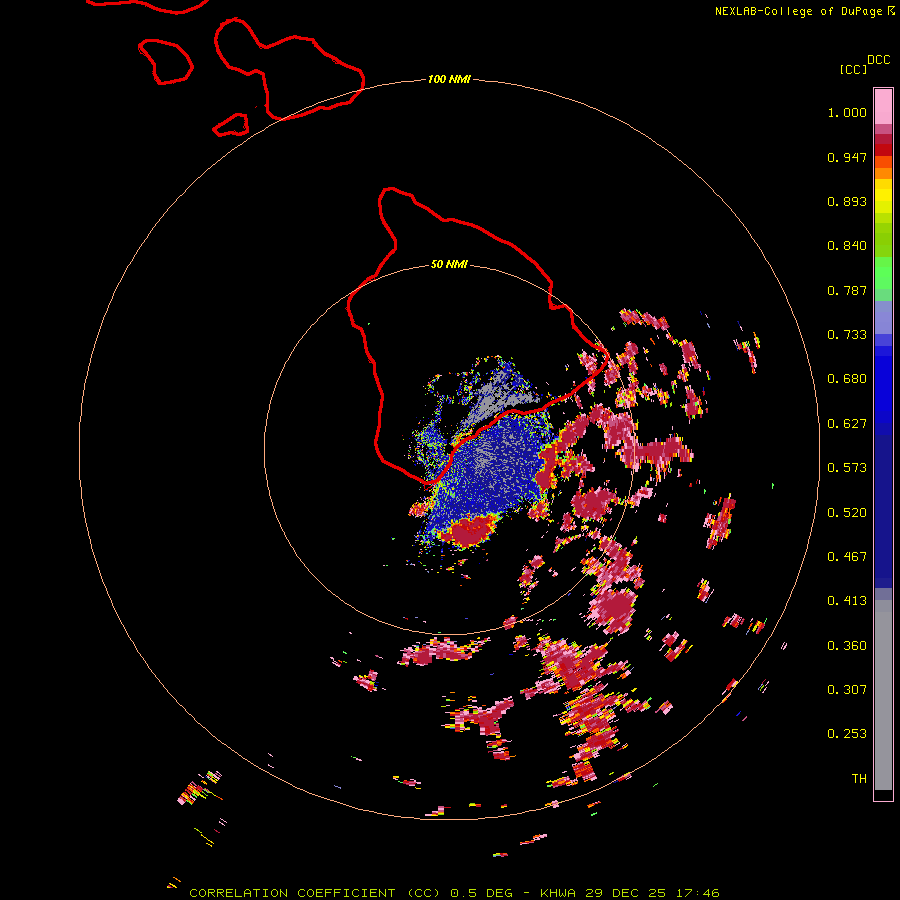Select the 0.573 scale value
Viewport: 900px width, 900px height.
[x=847, y=468]
